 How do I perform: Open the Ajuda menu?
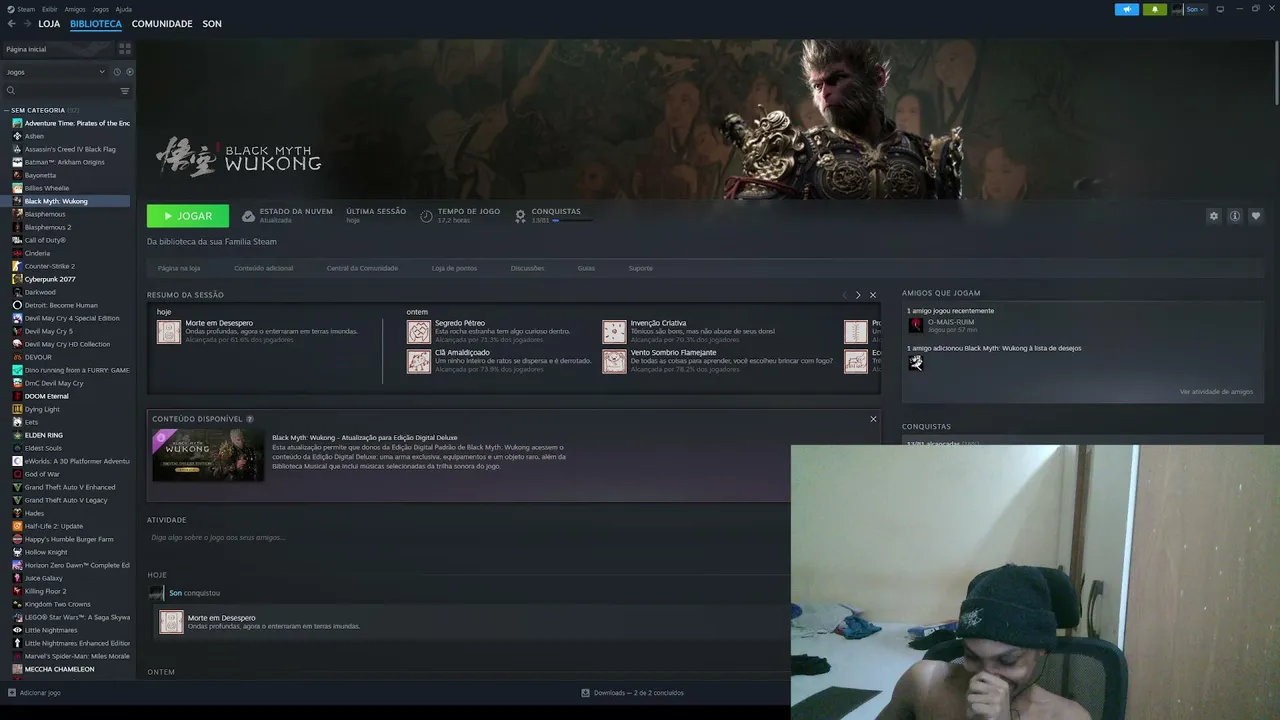pos(123,9)
